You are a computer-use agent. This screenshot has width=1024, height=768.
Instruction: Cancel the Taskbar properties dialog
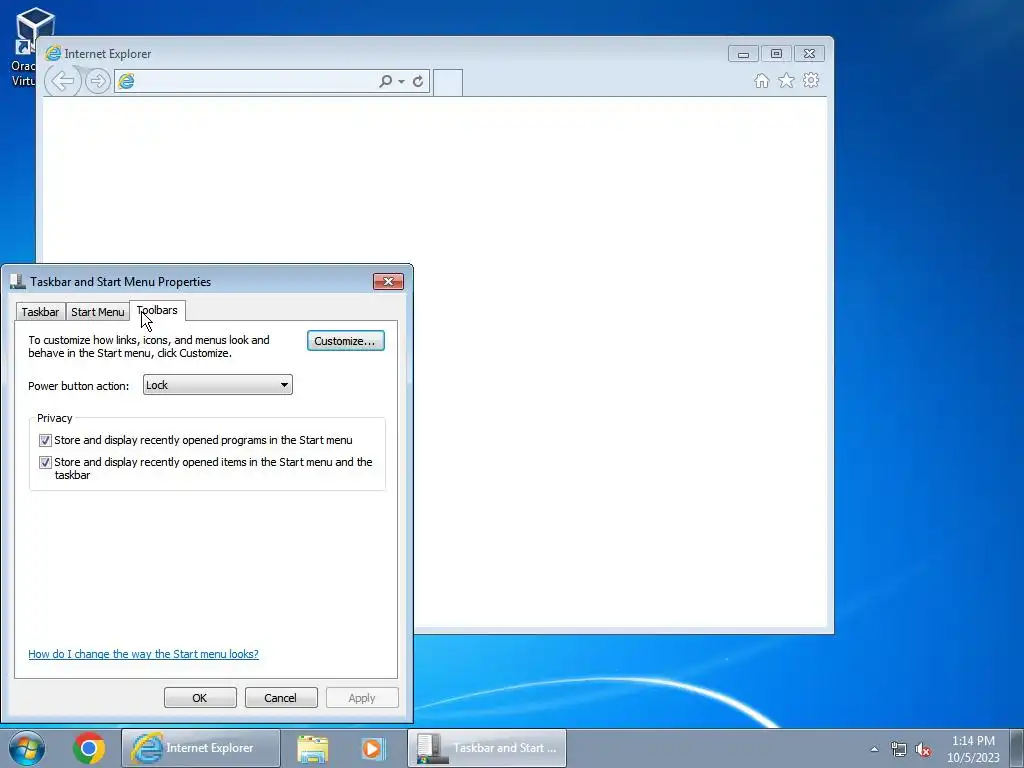281,697
